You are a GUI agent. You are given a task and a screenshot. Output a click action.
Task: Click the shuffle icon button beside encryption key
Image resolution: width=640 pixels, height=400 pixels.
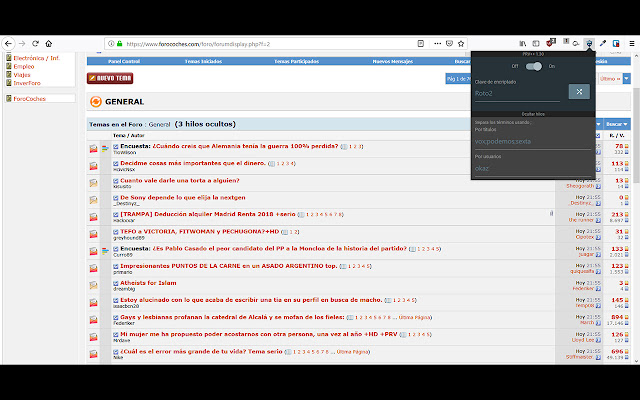(x=578, y=91)
